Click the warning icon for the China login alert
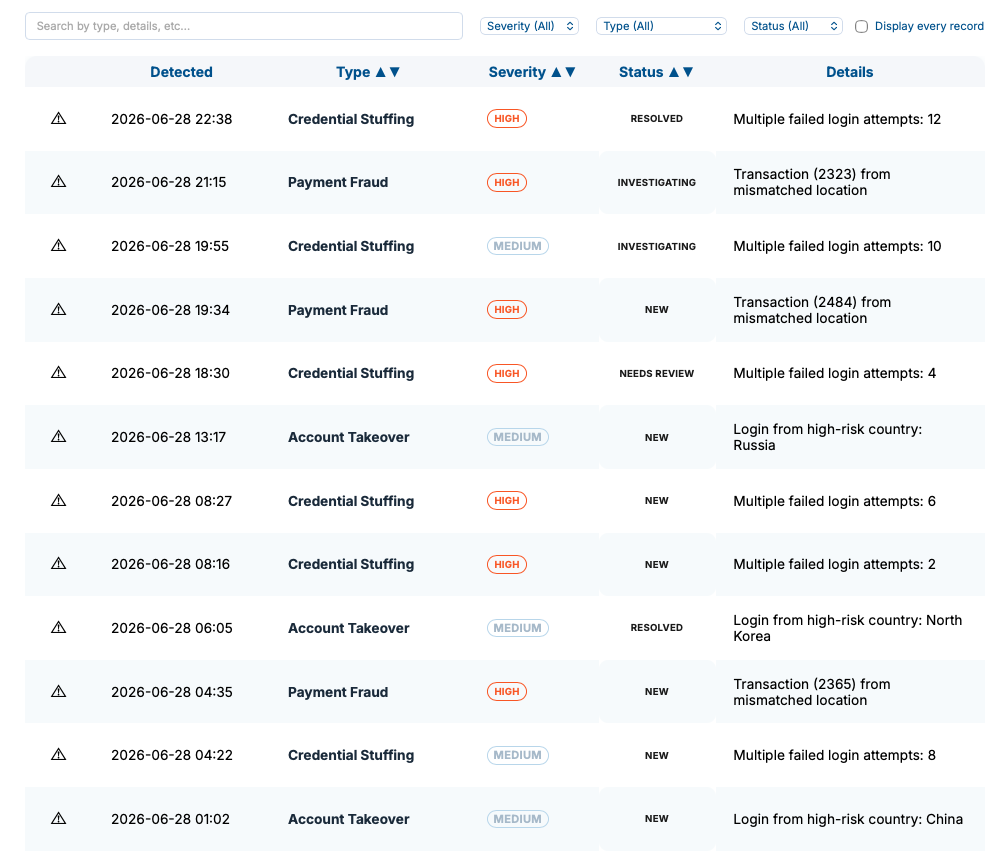This screenshot has height=859, width=1008. click(x=58, y=818)
